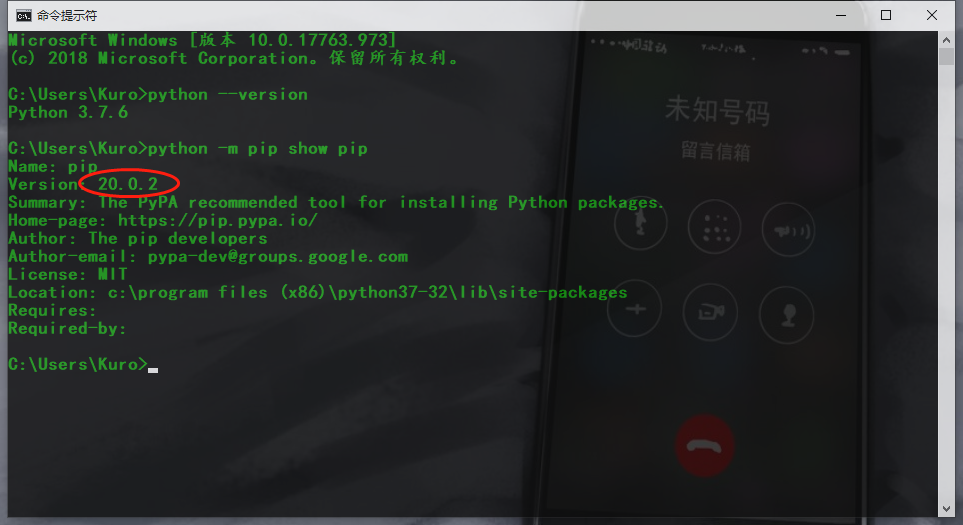Tap the FaceTime video camera icon
Image resolution: width=963 pixels, height=525 pixels.
coord(710,313)
